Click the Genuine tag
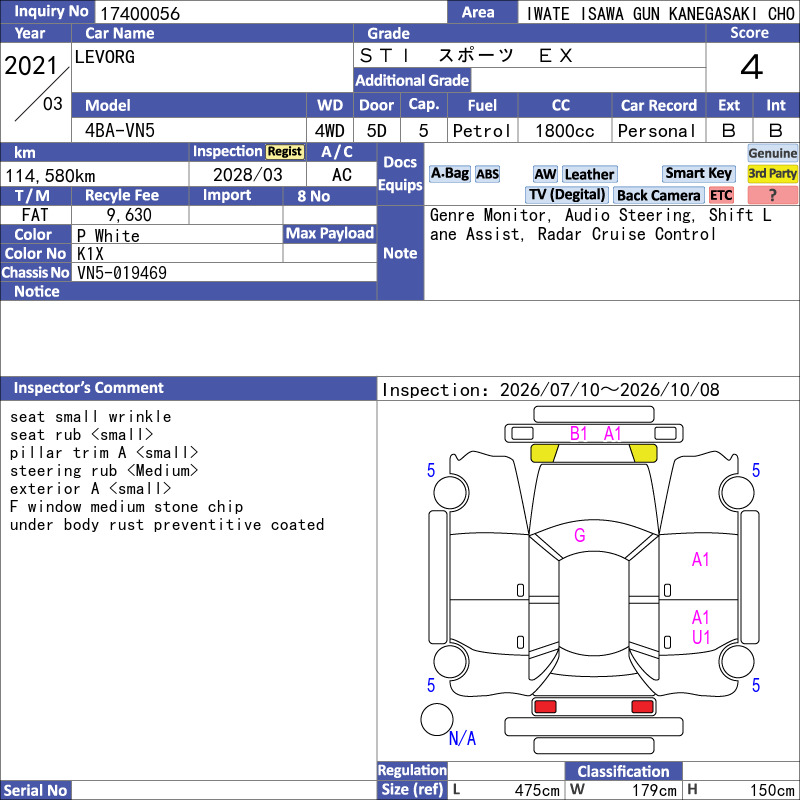 [772, 154]
